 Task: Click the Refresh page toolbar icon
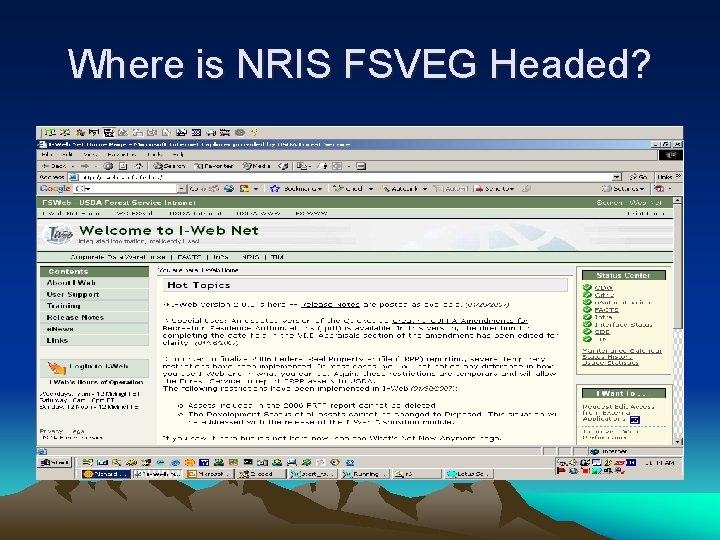pos(123,166)
